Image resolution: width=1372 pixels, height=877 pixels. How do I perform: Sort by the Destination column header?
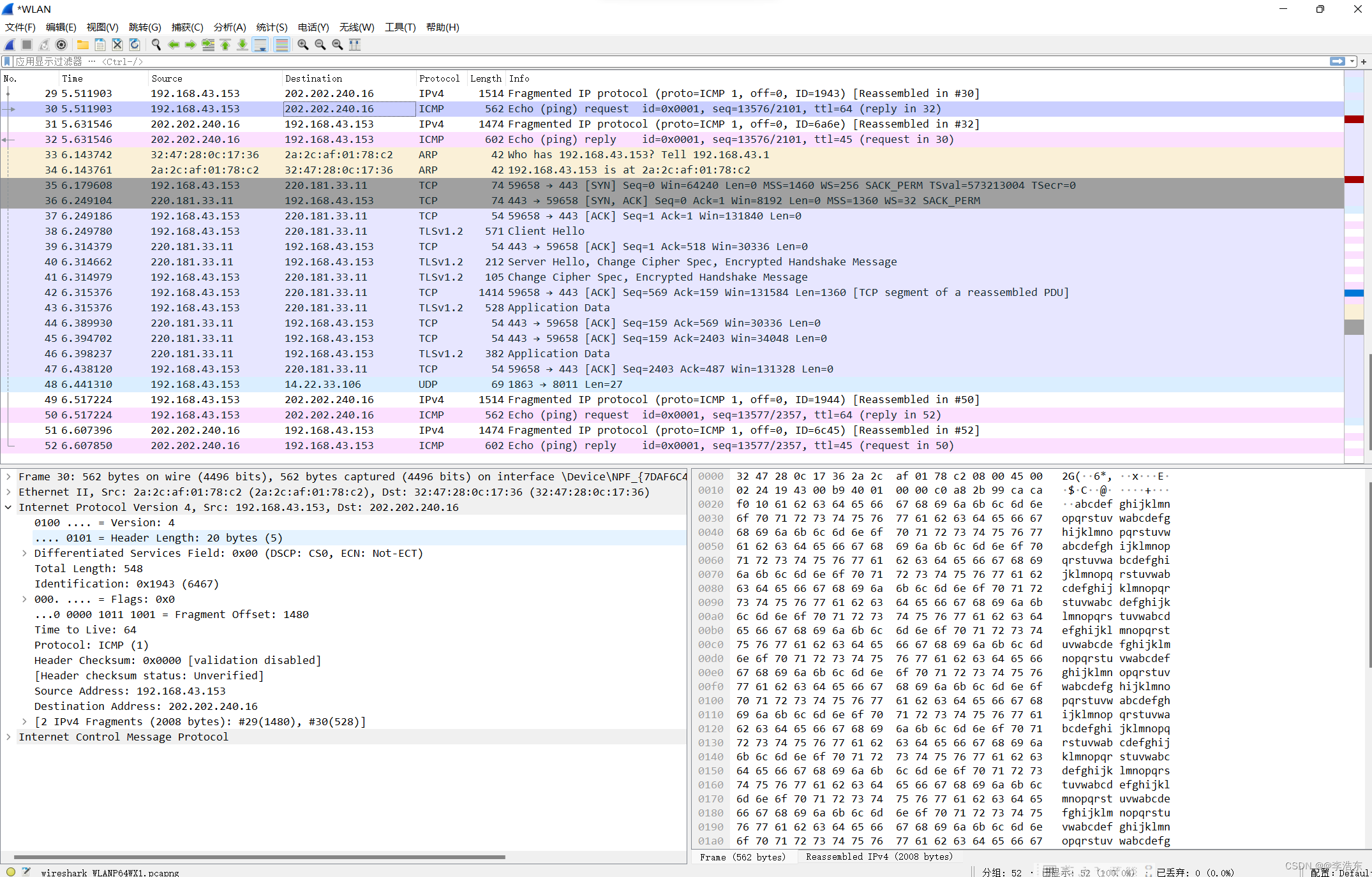[348, 78]
